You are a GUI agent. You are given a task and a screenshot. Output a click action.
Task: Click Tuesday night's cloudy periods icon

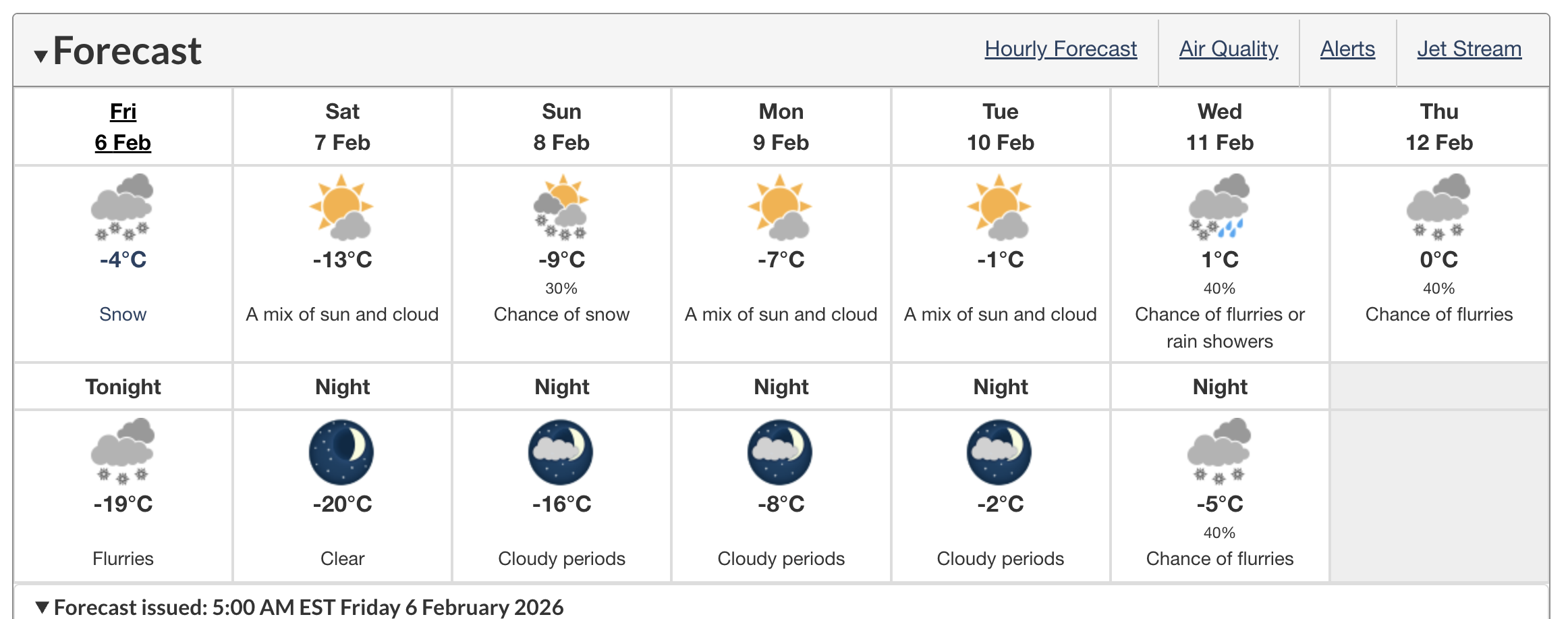[x=999, y=452]
